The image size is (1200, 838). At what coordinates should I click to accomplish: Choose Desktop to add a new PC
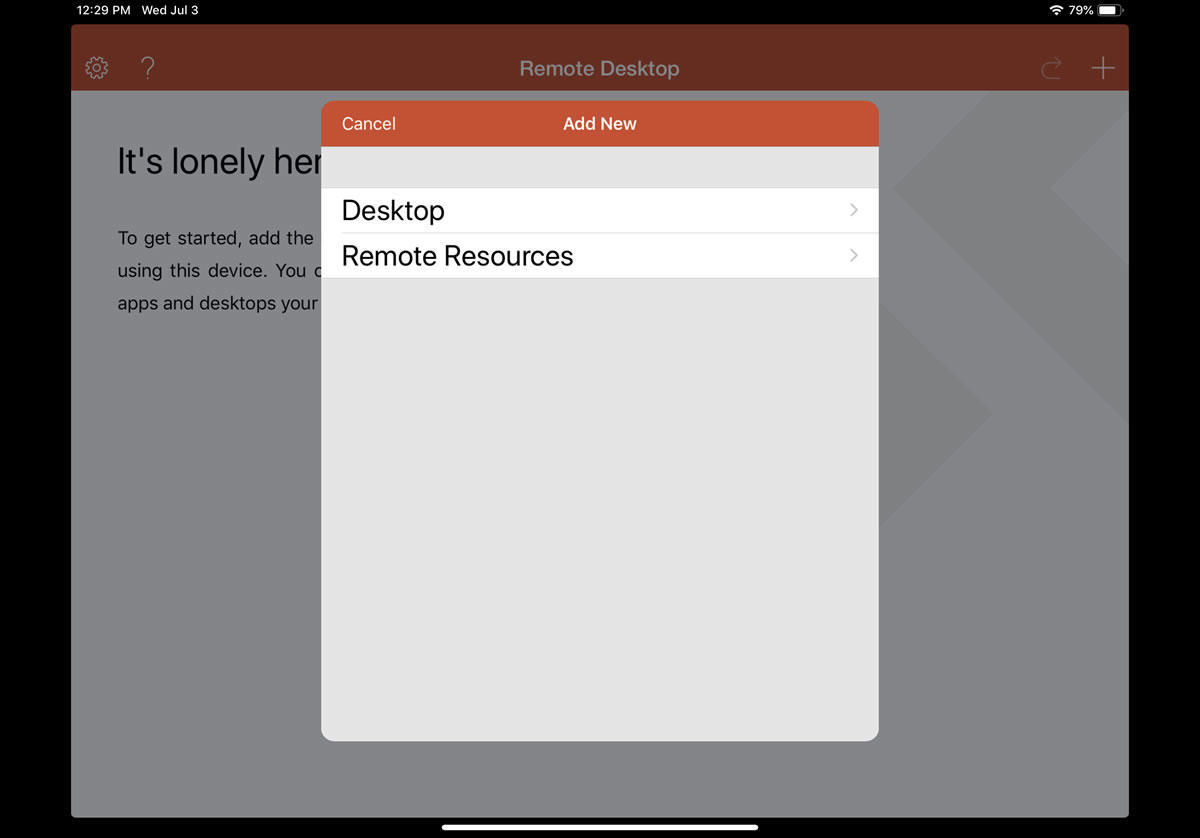(393, 210)
